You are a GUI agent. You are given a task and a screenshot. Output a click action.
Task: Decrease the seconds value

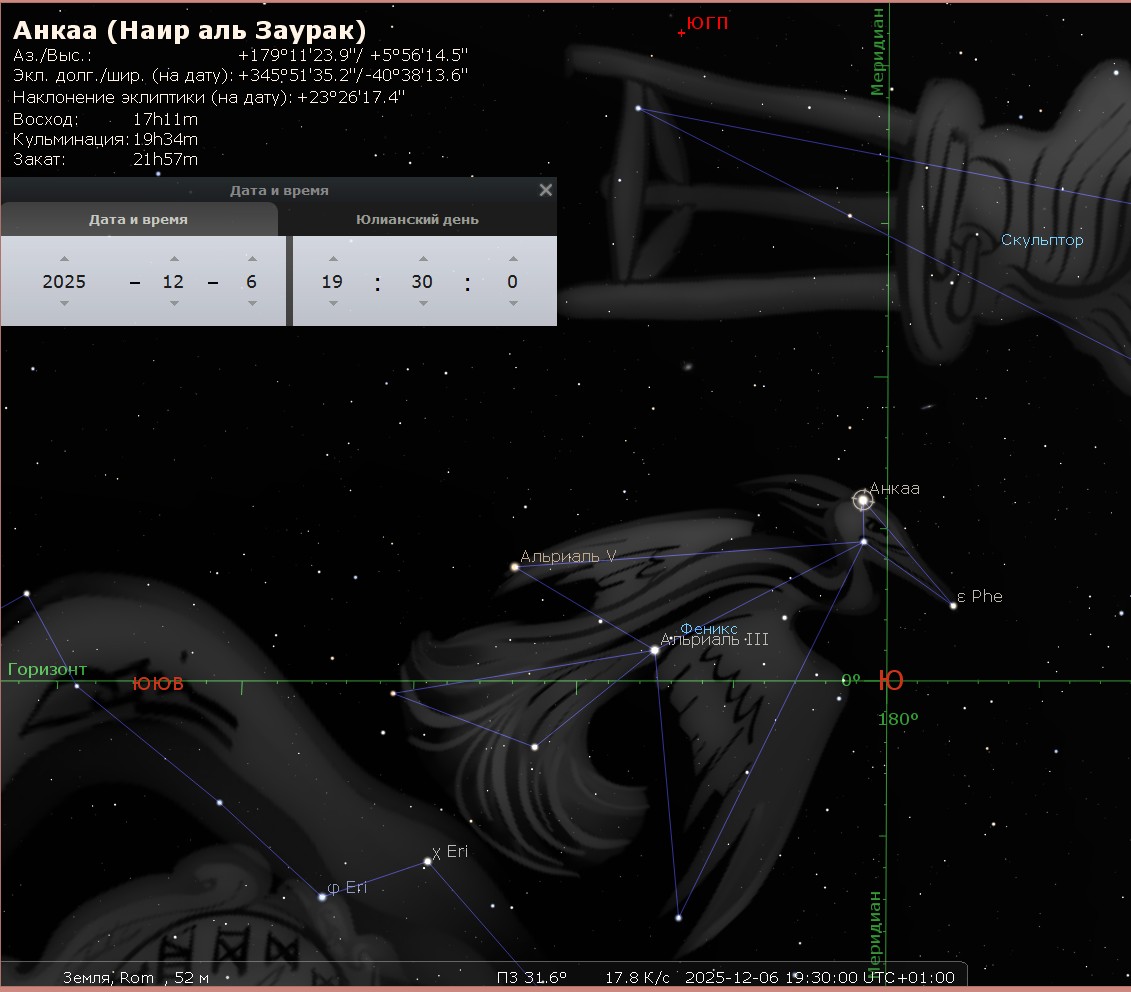[x=512, y=304]
